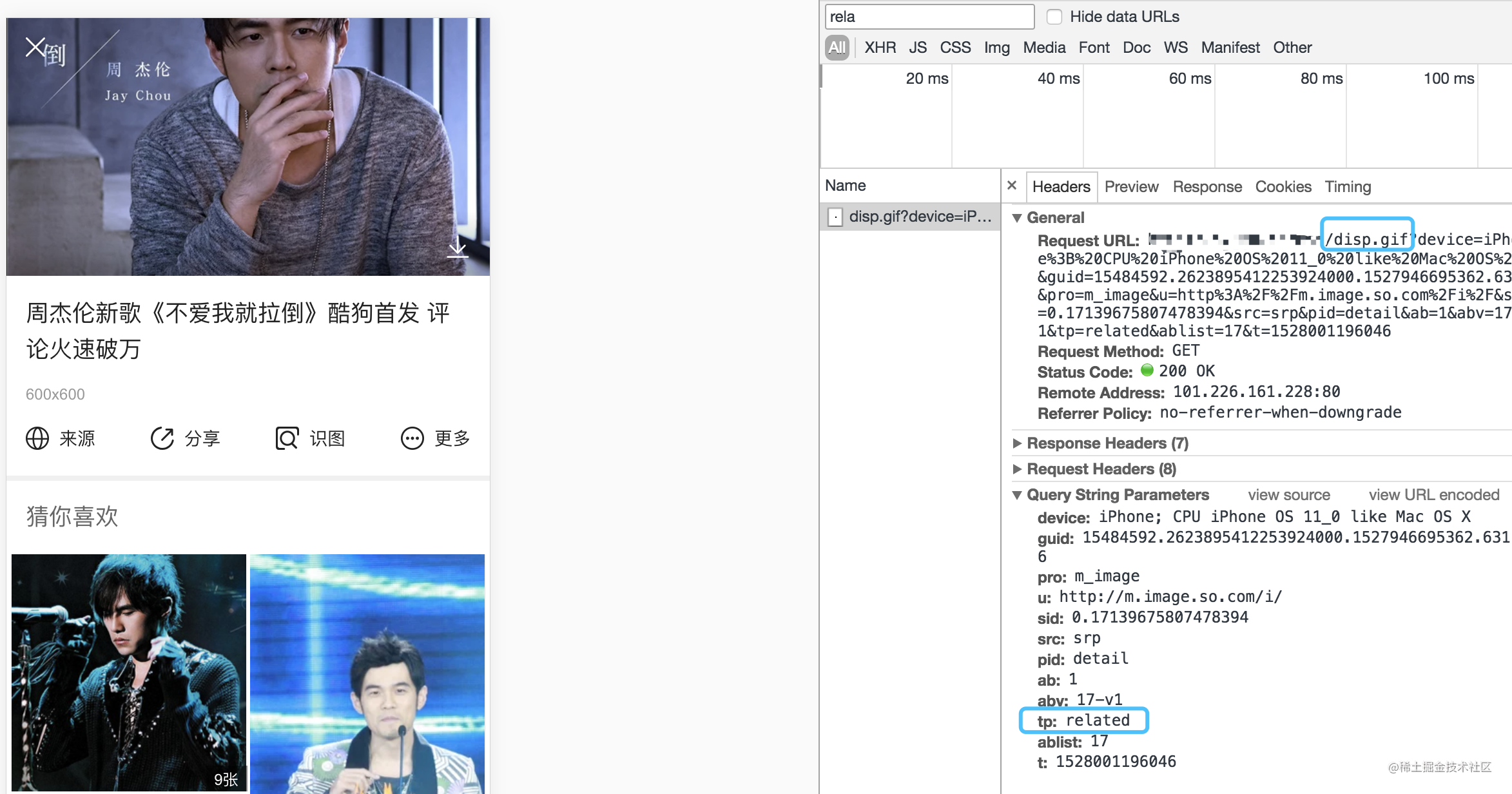1512x794 pixels.
Task: Tap the 识图 image search icon
Action: pos(287,438)
